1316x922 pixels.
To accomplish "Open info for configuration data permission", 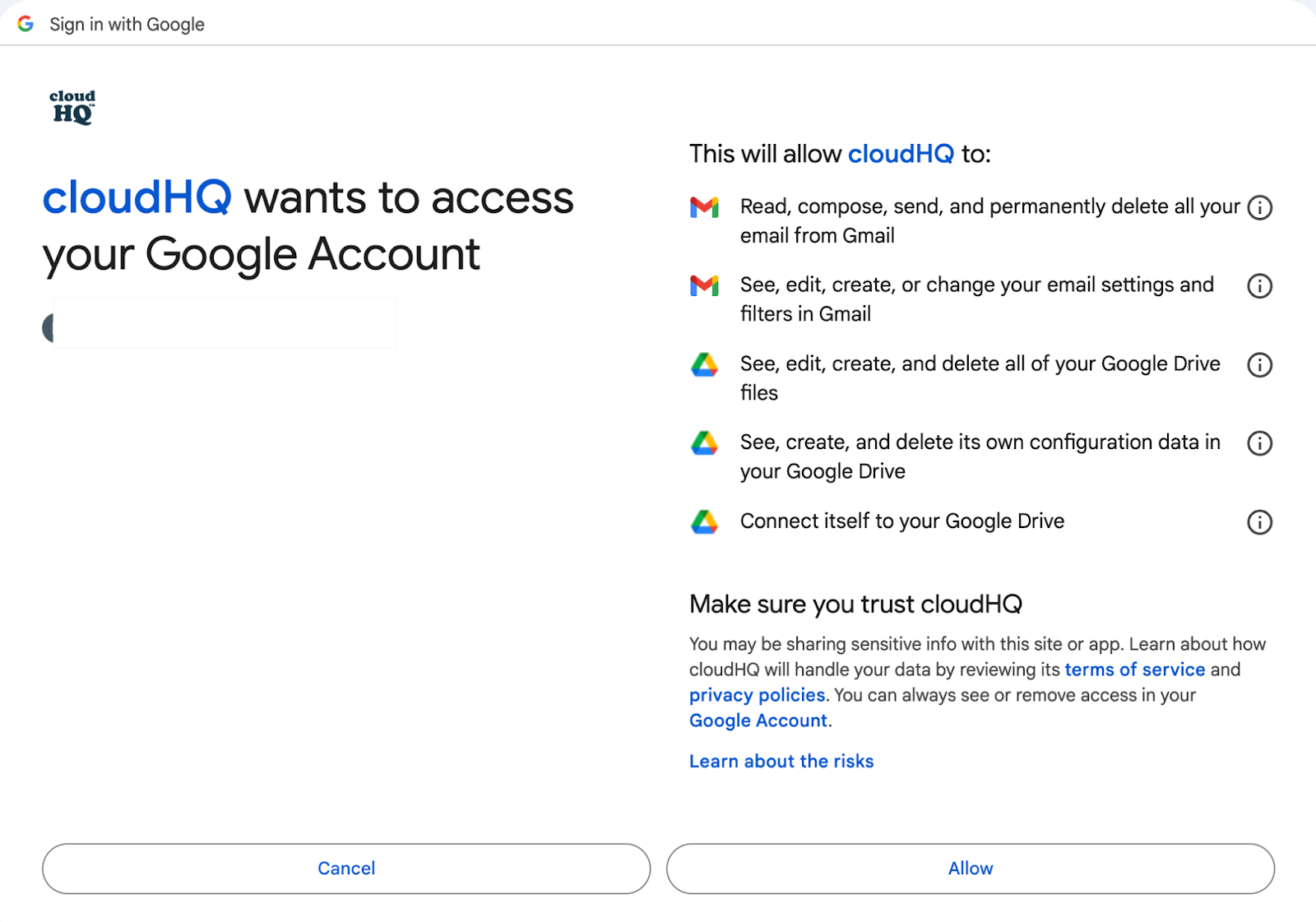I will point(1259,443).
